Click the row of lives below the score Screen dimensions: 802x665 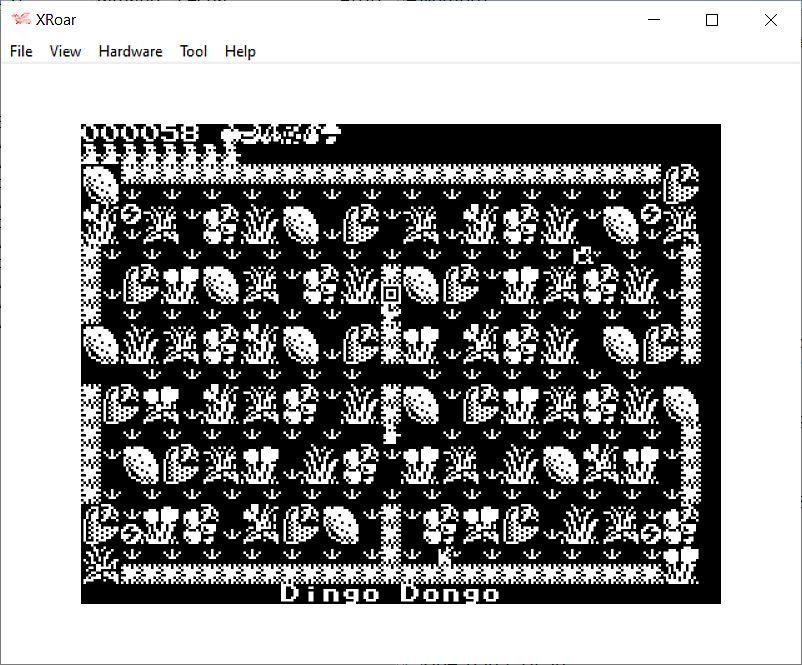tap(160, 155)
